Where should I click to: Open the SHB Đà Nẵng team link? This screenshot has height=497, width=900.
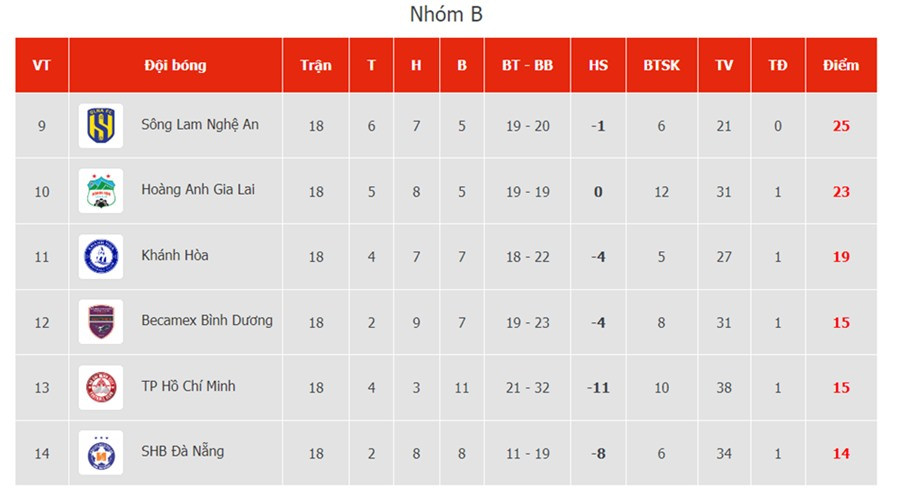183,451
